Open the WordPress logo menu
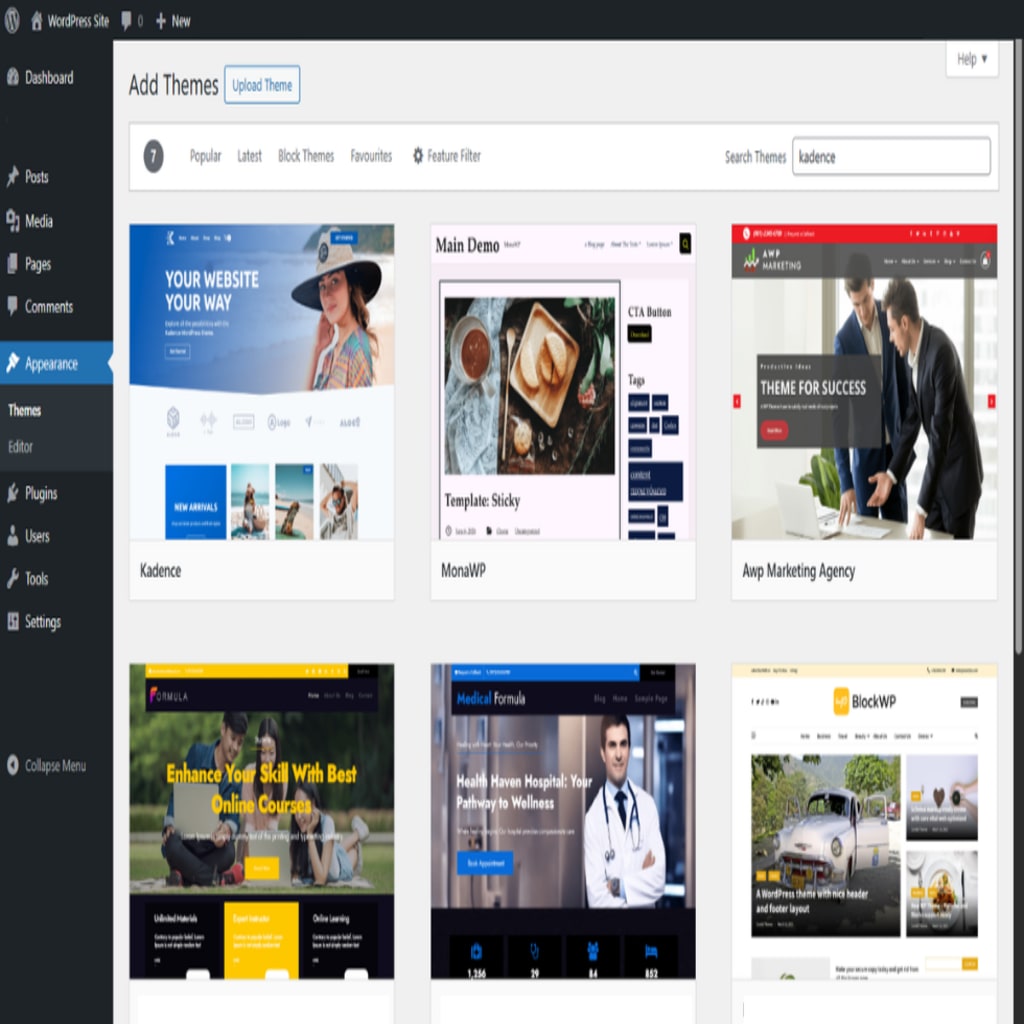1024x1024 pixels. point(12,20)
